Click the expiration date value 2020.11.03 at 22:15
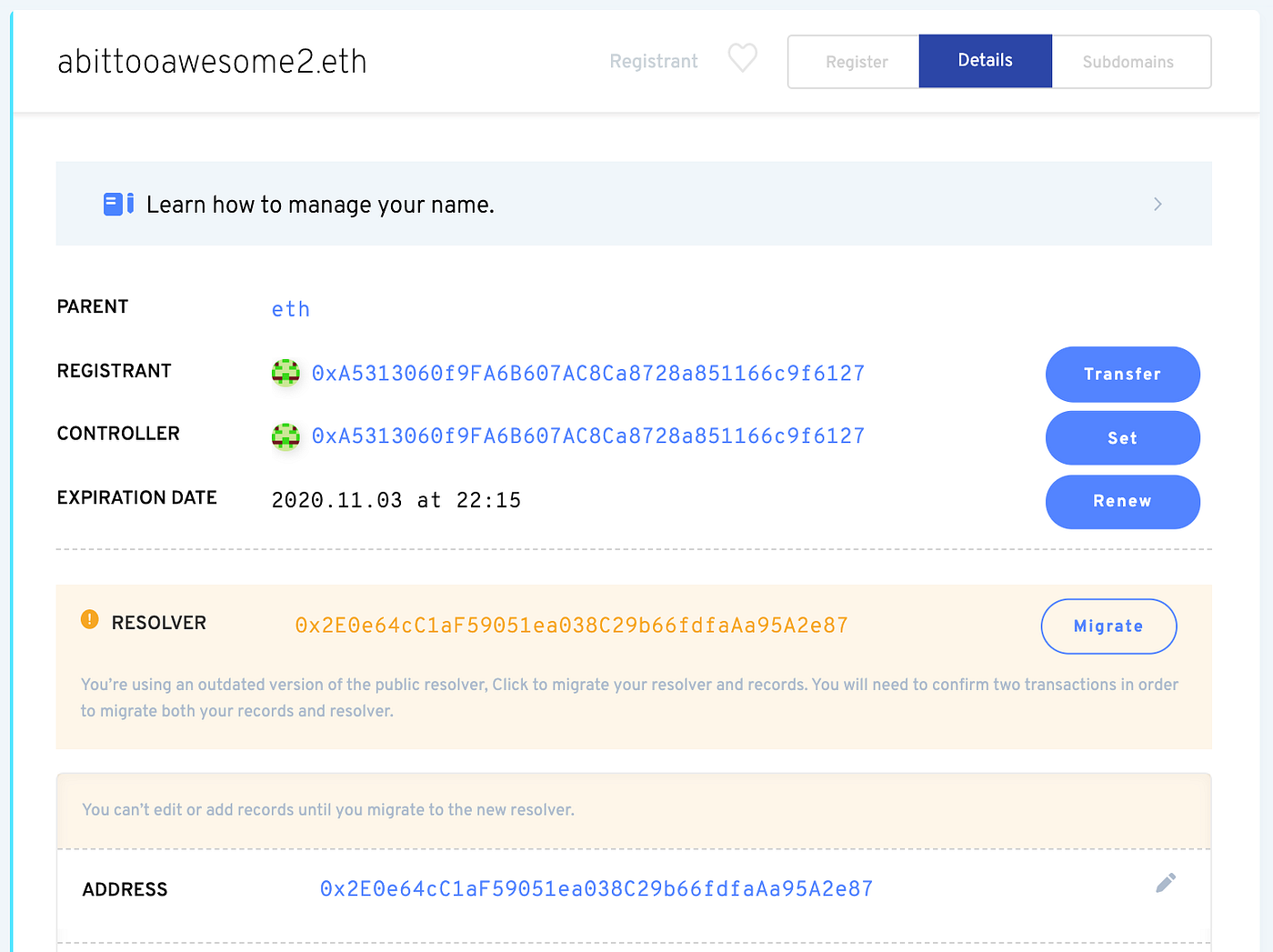 click(x=396, y=500)
